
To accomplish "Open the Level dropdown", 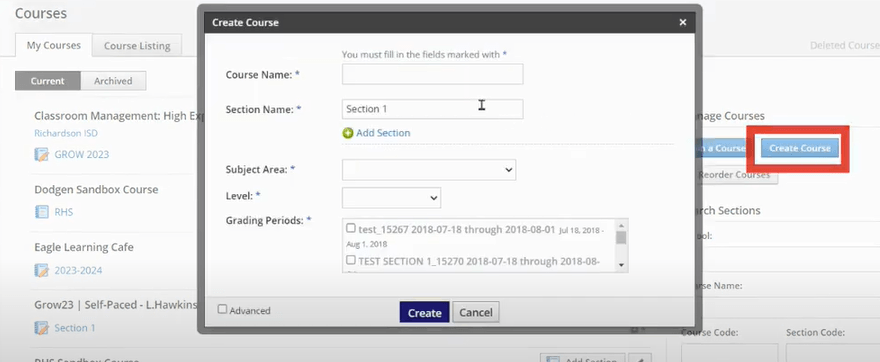I will [x=391, y=198].
